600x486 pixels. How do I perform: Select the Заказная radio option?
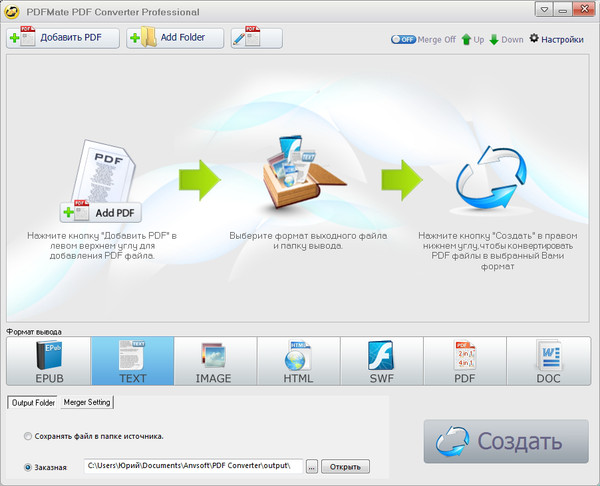[x=28, y=467]
